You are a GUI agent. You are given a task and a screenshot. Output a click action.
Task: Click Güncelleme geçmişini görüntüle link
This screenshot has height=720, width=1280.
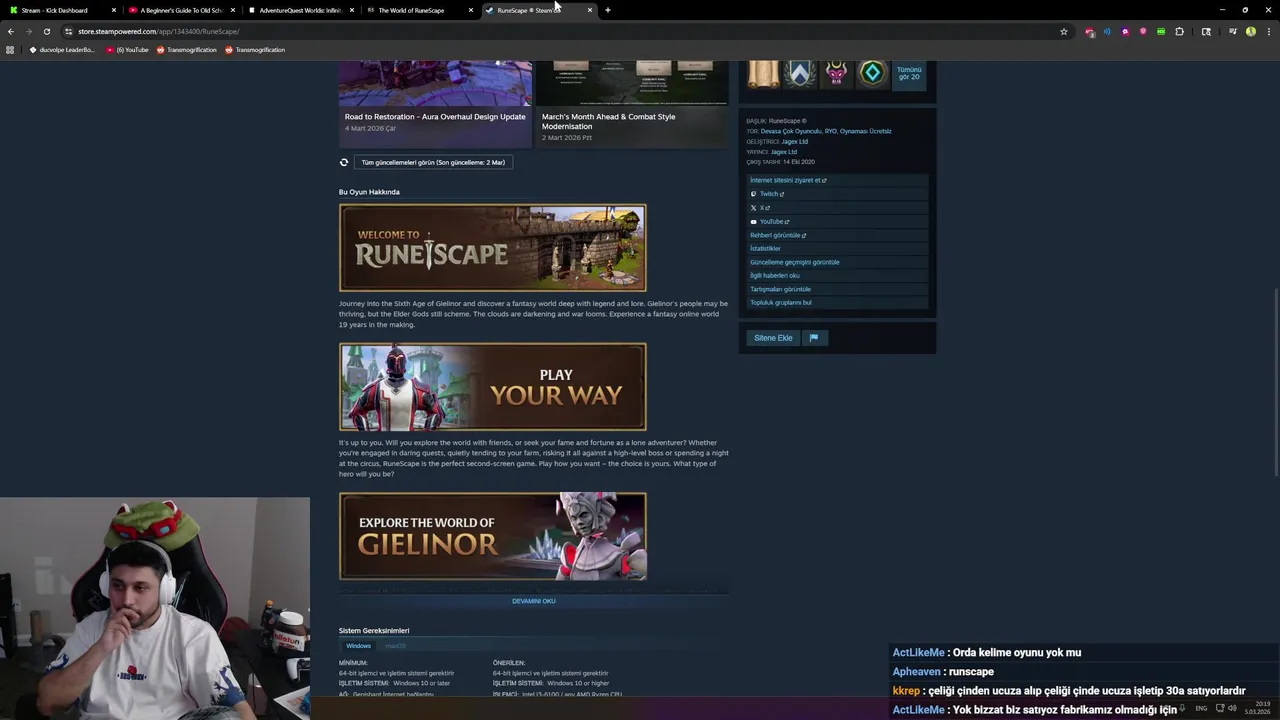coord(795,262)
